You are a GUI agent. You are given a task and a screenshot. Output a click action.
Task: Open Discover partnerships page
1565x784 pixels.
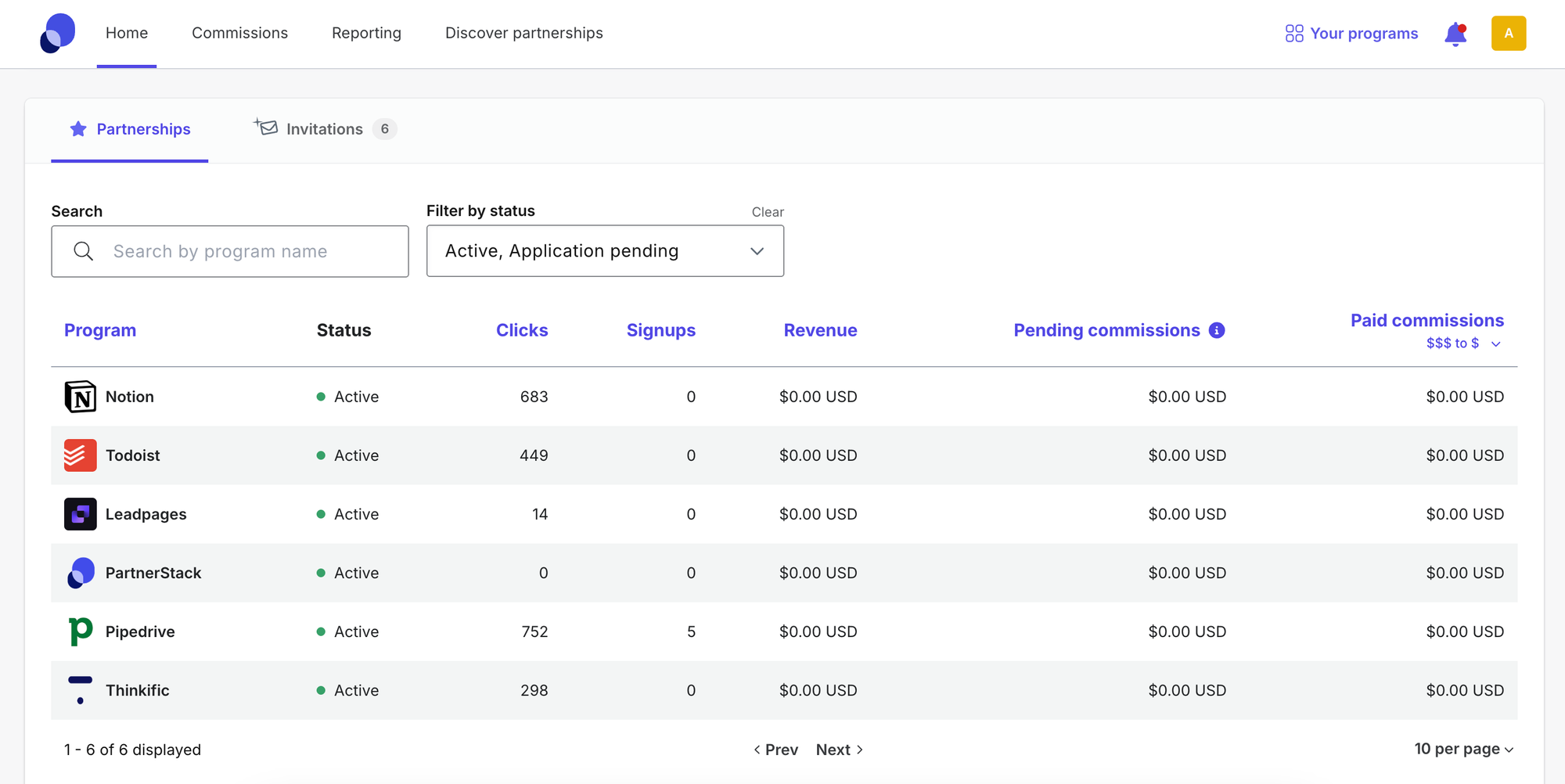coord(523,33)
